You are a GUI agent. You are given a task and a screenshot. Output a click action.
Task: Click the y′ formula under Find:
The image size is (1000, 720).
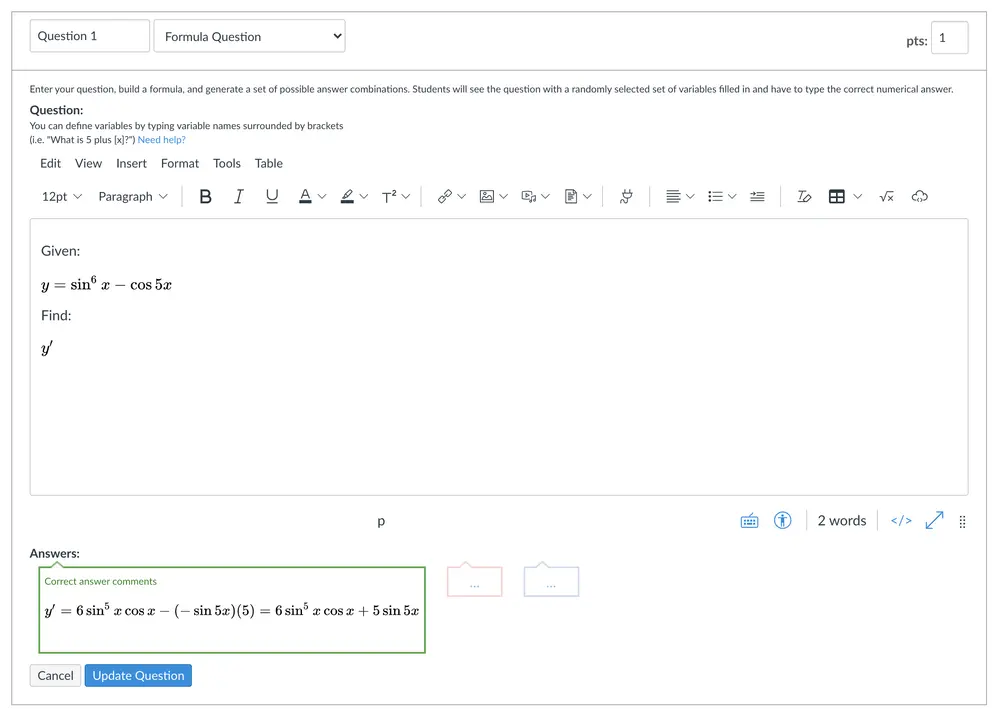pyautogui.click(x=47, y=348)
